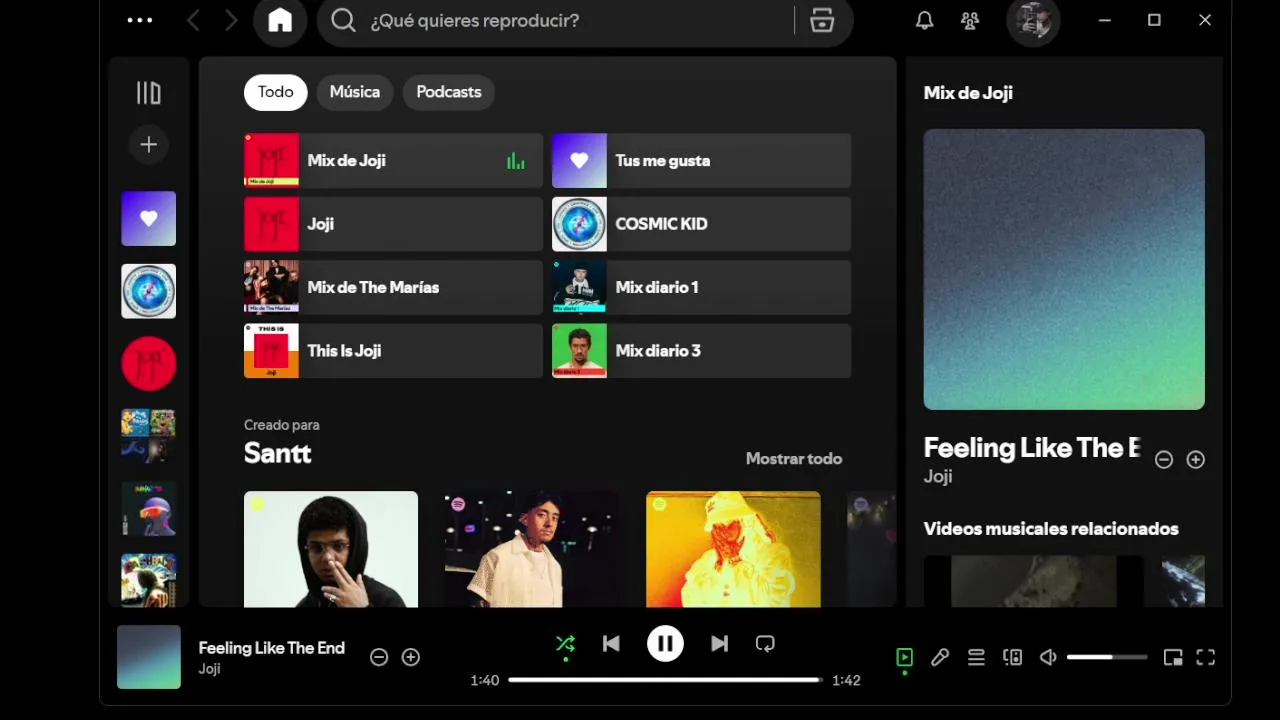The height and width of the screenshot is (720, 1280).
Task: Open notifications bell
Action: coord(925,20)
